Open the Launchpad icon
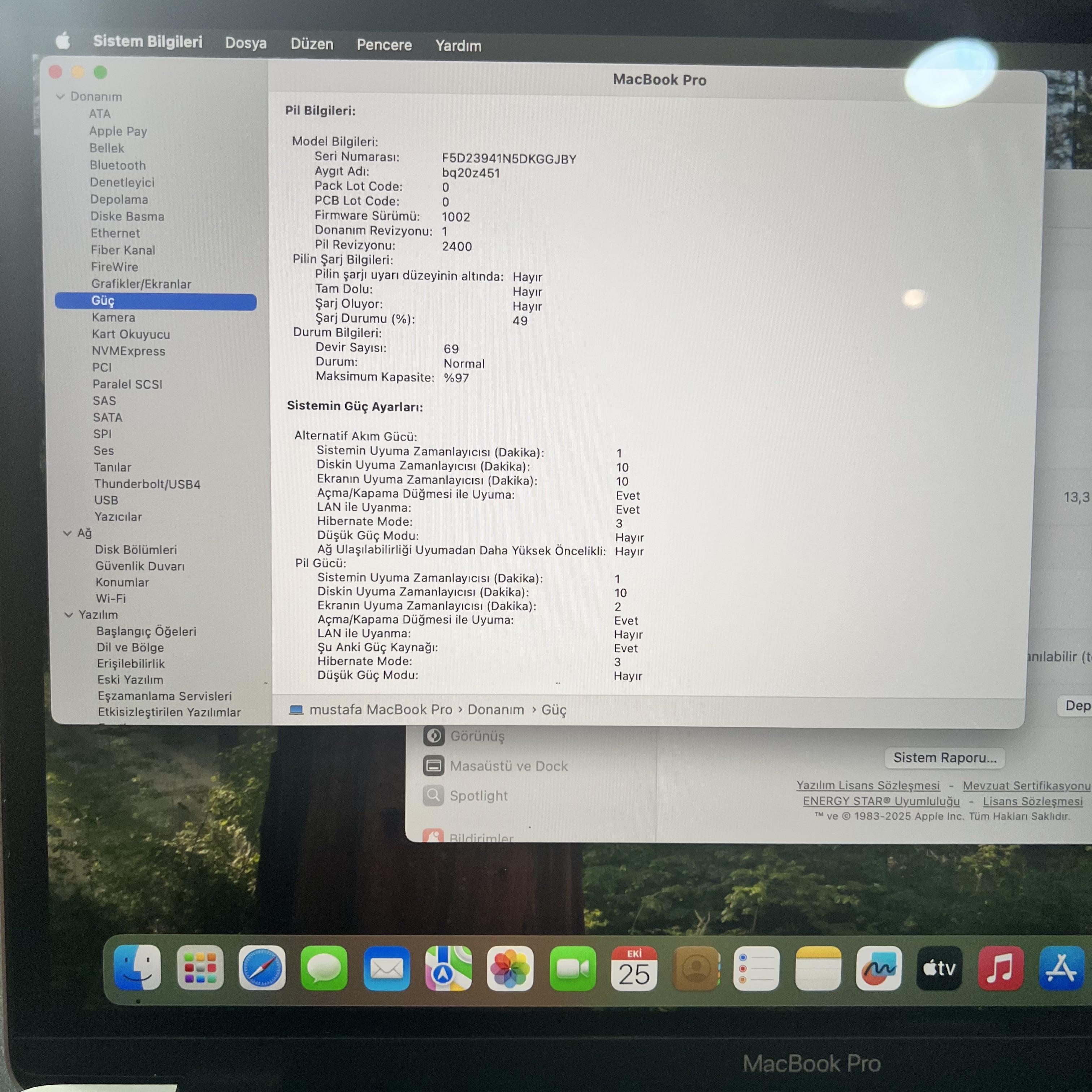The width and height of the screenshot is (1092, 1092). [x=200, y=968]
